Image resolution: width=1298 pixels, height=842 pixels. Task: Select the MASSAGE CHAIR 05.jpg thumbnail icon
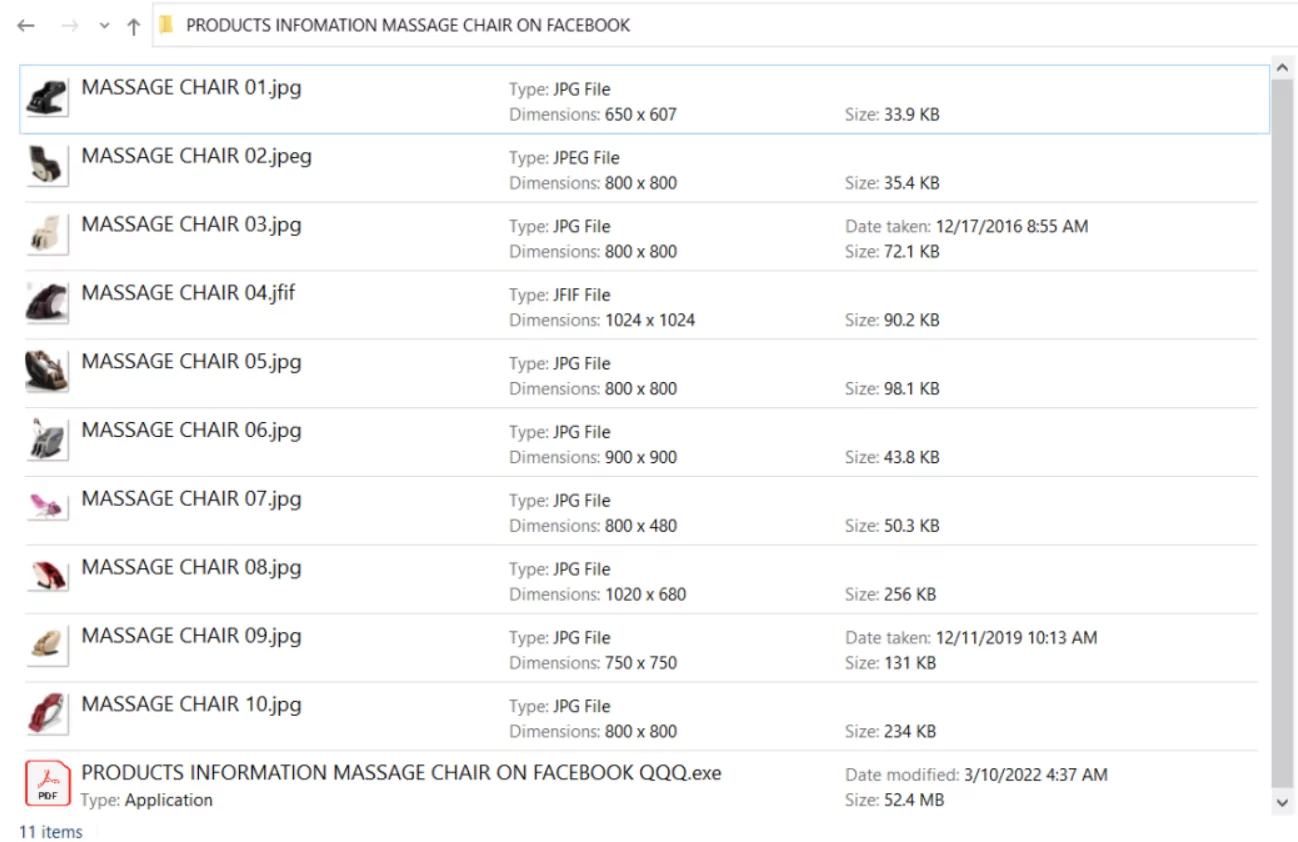pyautogui.click(x=46, y=372)
